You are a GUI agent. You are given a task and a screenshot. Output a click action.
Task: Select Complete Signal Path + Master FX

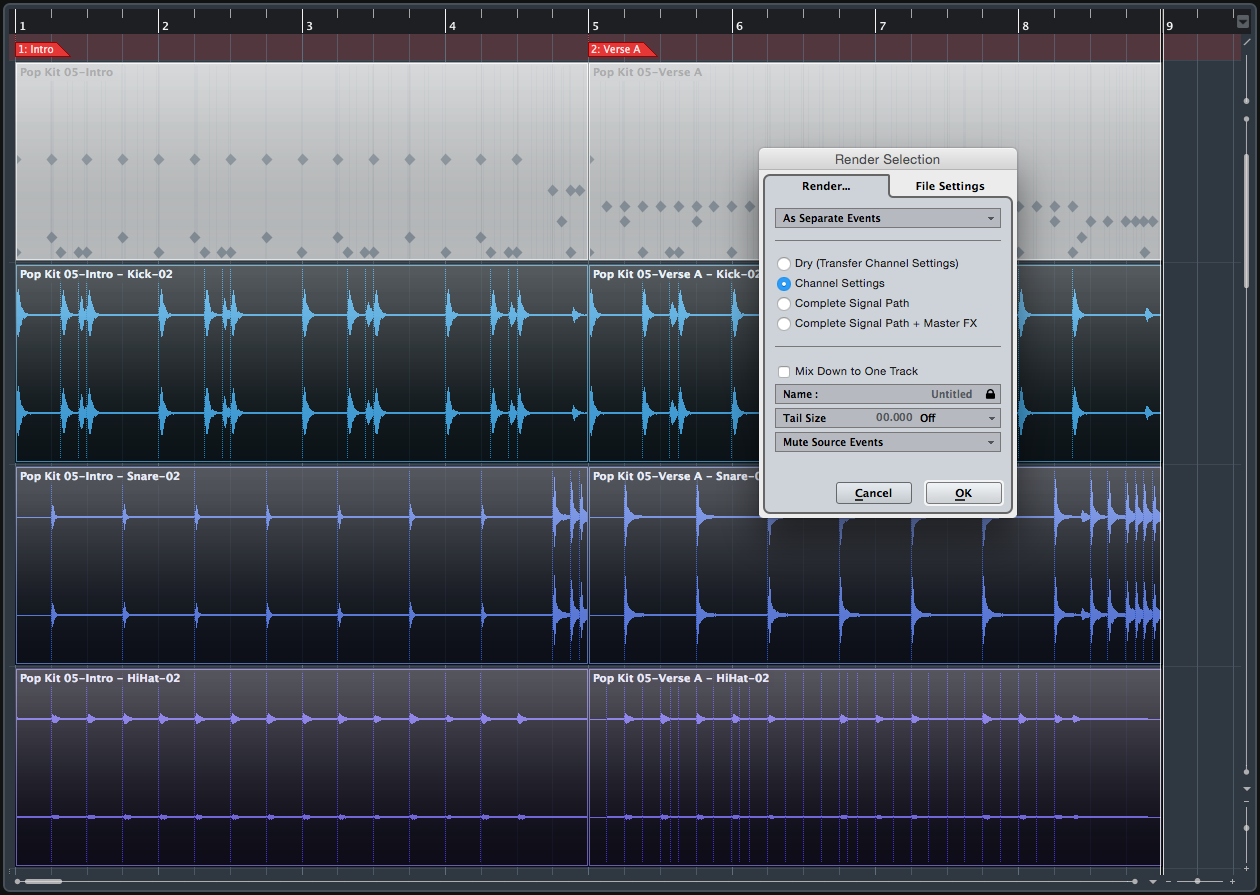(x=784, y=323)
